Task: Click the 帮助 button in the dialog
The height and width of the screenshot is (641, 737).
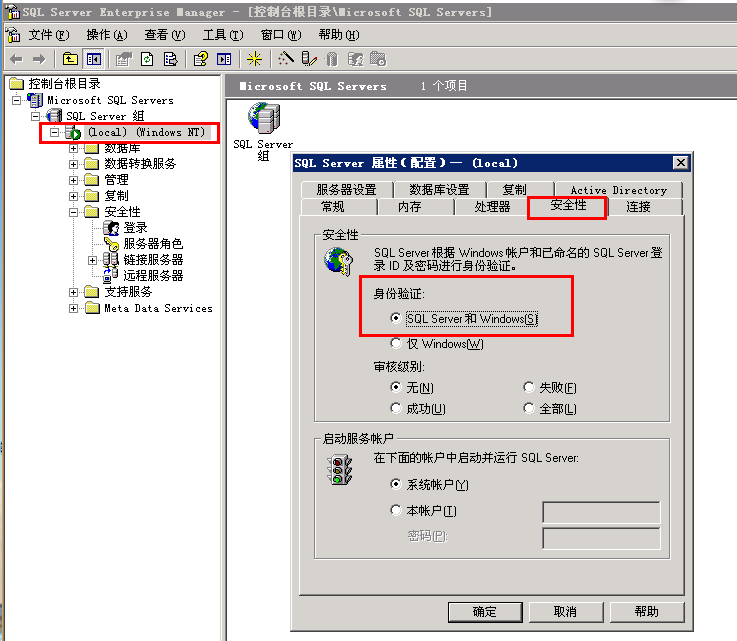Action: click(x=647, y=612)
